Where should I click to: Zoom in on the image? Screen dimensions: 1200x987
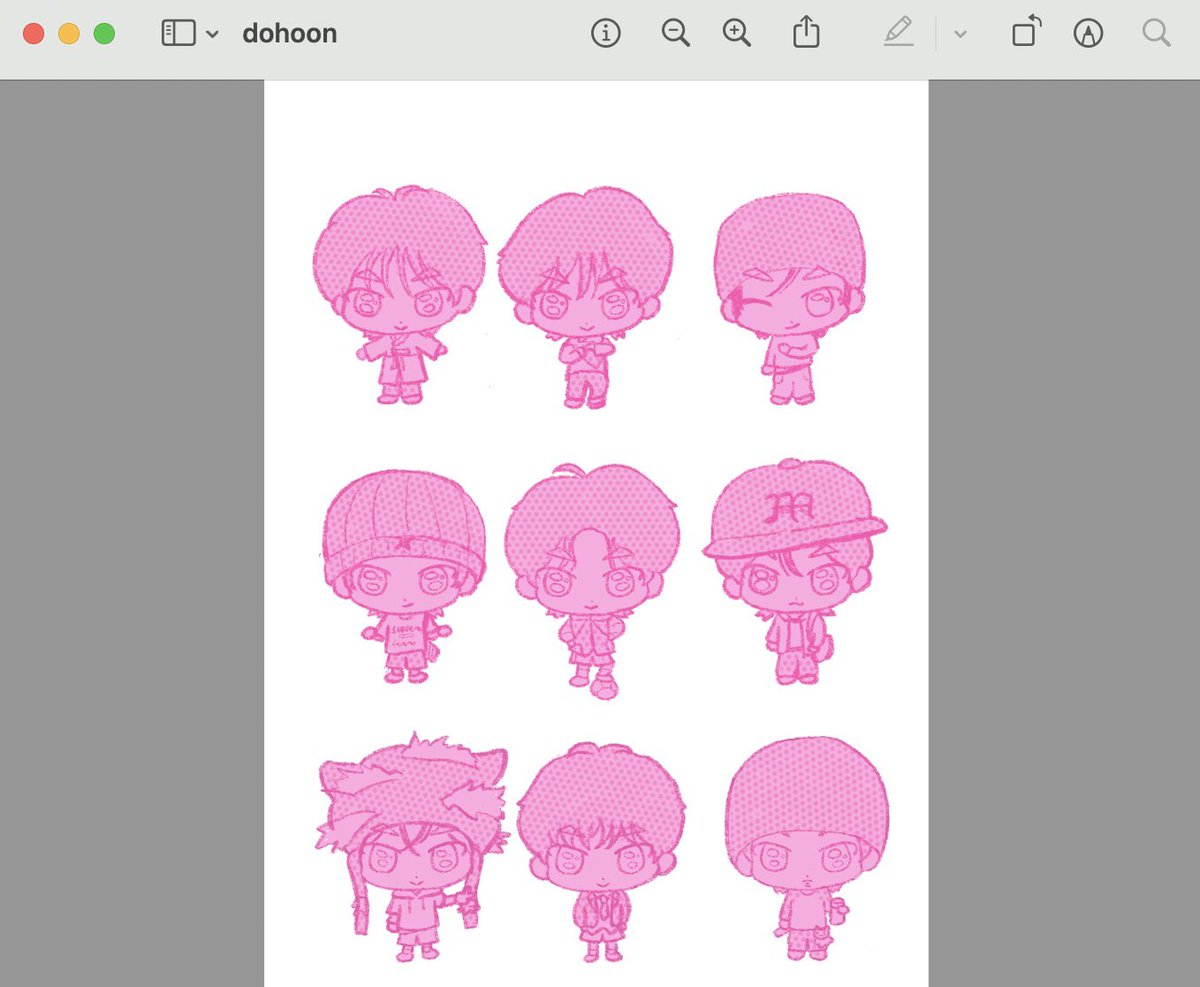coord(737,33)
